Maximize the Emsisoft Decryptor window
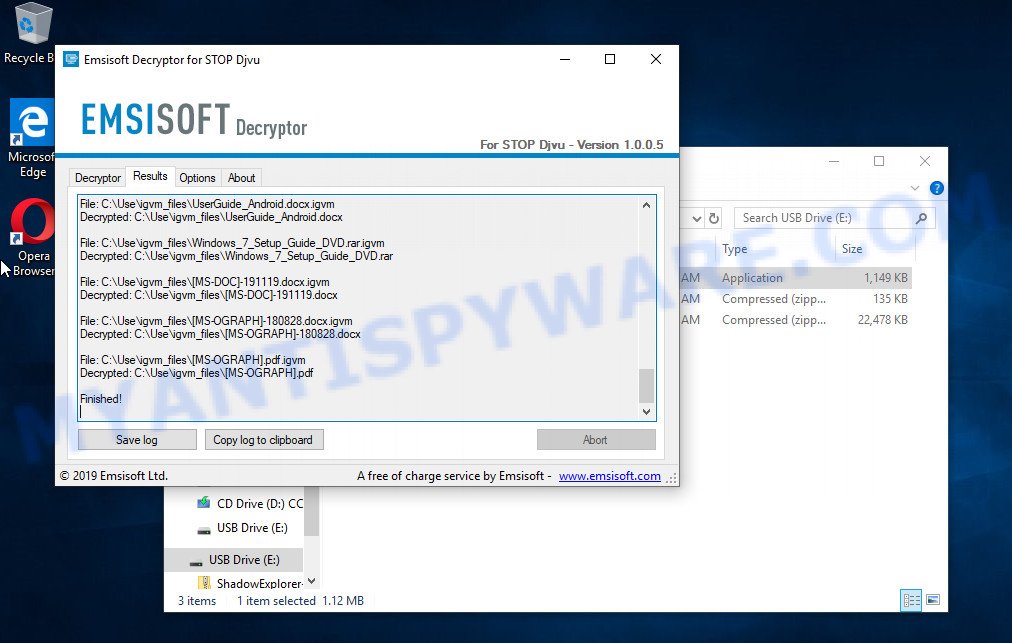1012x643 pixels. 610,59
